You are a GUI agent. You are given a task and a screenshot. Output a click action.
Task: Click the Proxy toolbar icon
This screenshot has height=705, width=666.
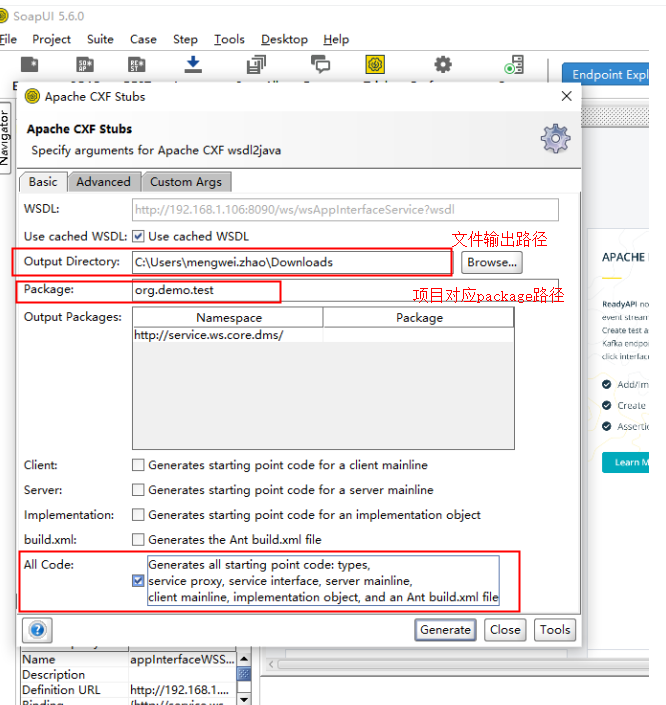514,65
